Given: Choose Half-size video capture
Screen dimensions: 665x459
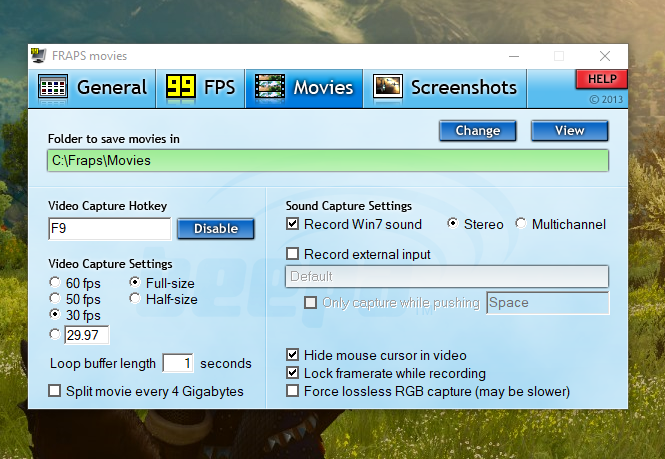Looking at the screenshot, I should click(135, 299).
